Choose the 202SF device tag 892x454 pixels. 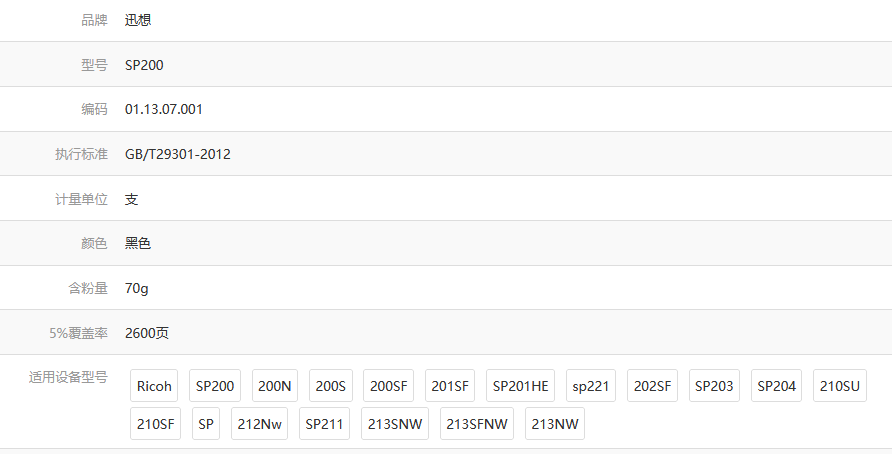[653, 386]
